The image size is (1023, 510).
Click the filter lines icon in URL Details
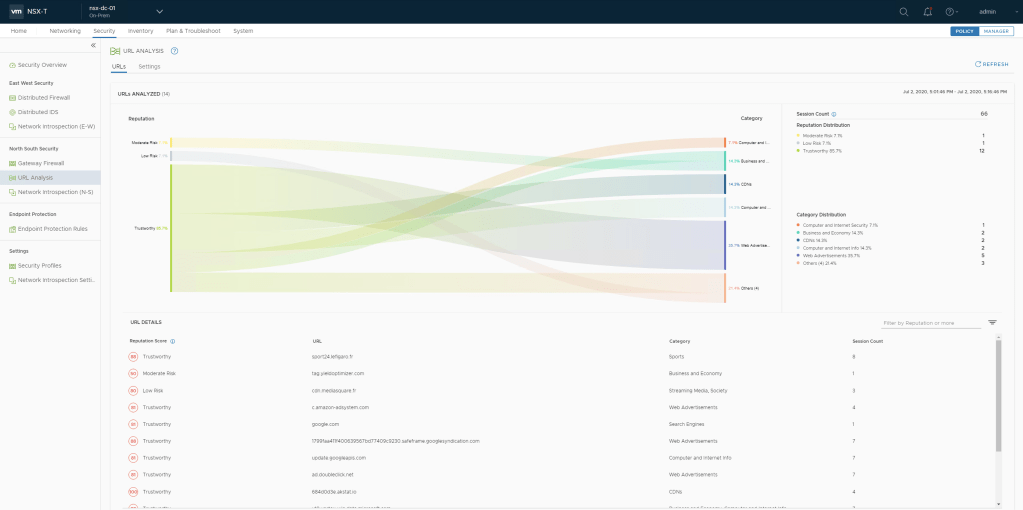click(992, 323)
